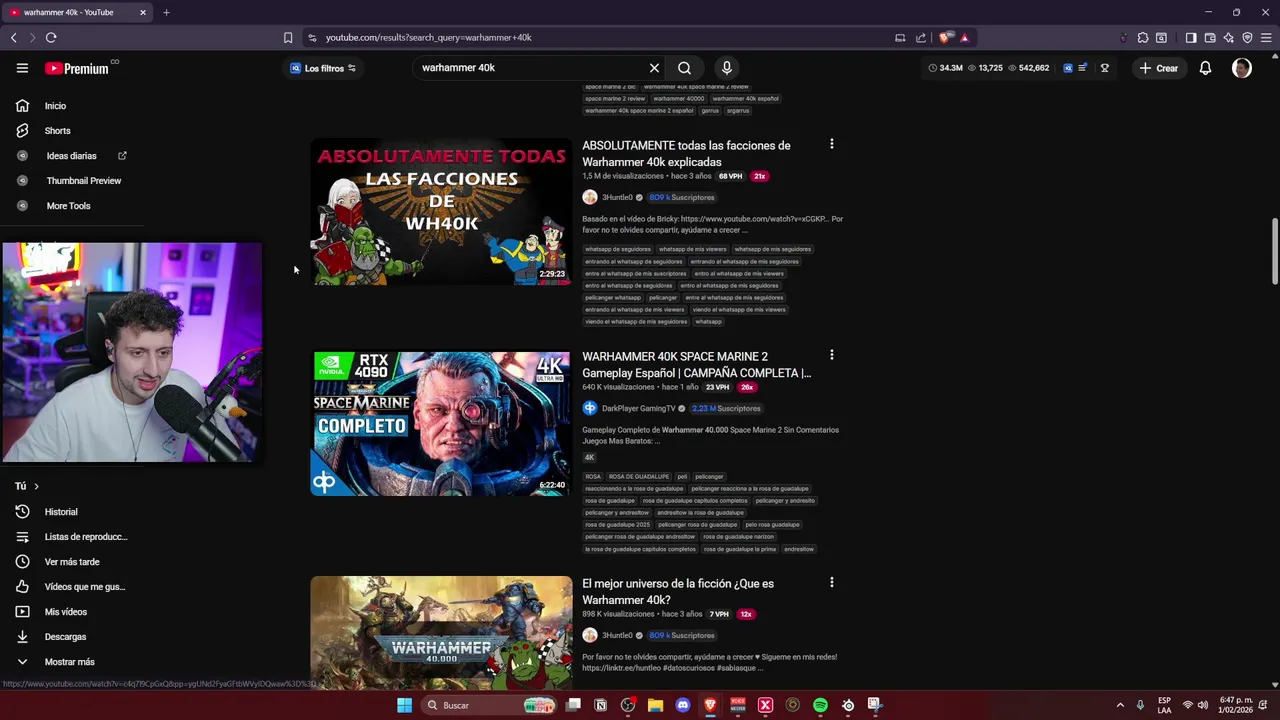Viewport: 1280px width, 720px height.
Task: Go back to the previous page
Action: 14,37
